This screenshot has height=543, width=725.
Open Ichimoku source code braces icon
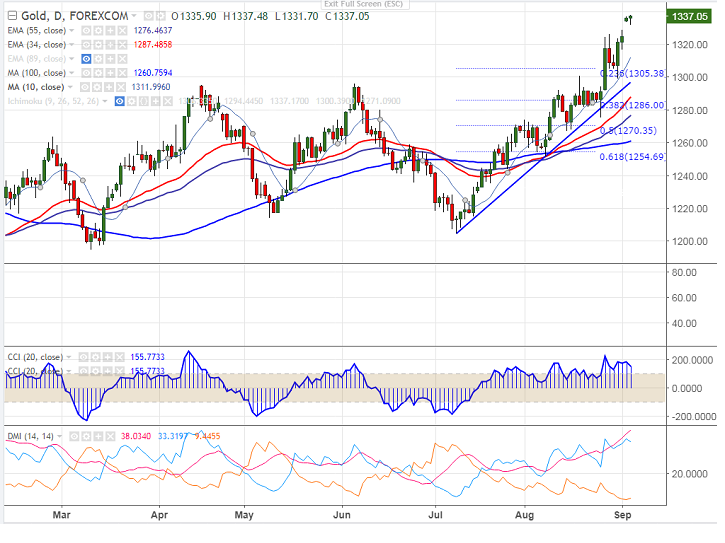point(144,101)
